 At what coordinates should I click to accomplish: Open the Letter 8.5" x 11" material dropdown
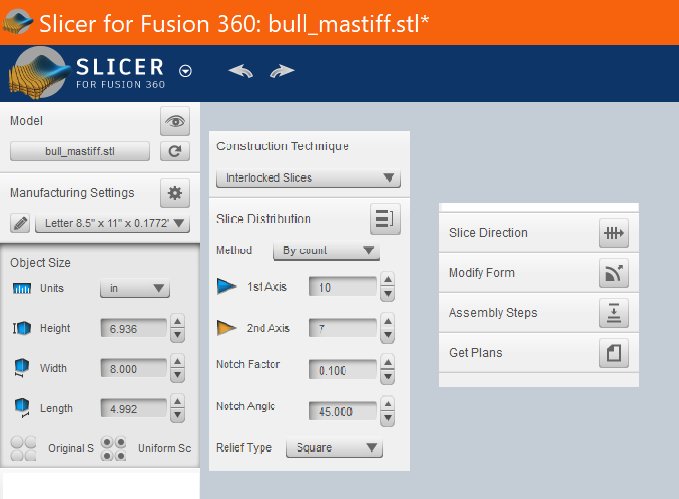tap(113, 224)
